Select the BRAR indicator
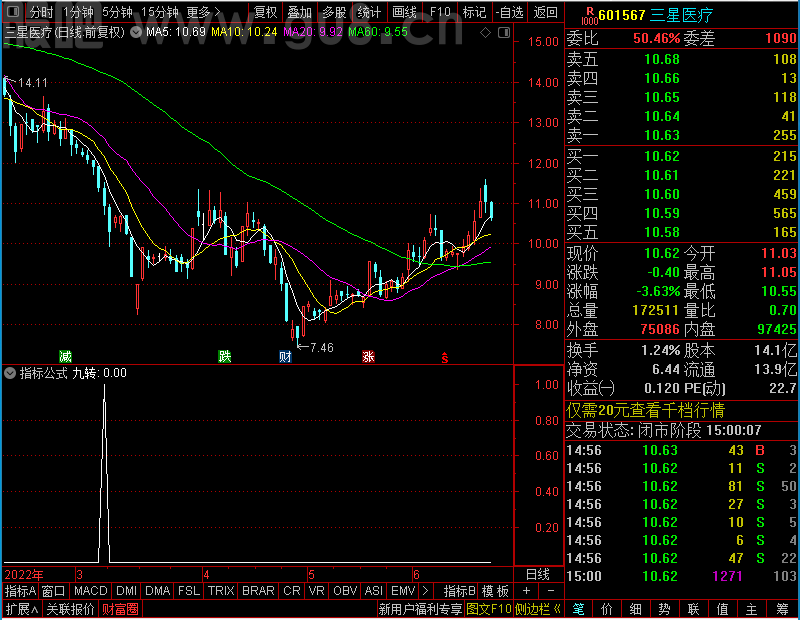Image resolution: width=800 pixels, height=620 pixels. 258,591
